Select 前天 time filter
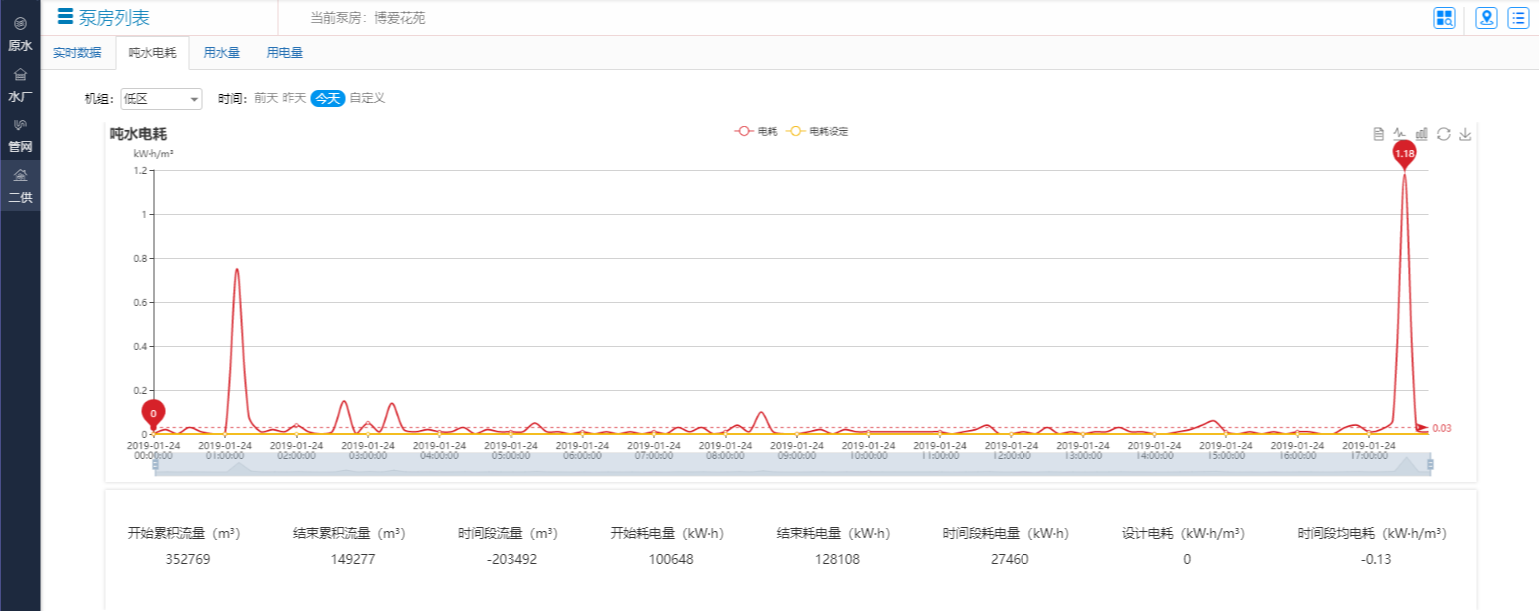Image resolution: width=1539 pixels, height=611 pixels. pyautogui.click(x=266, y=98)
